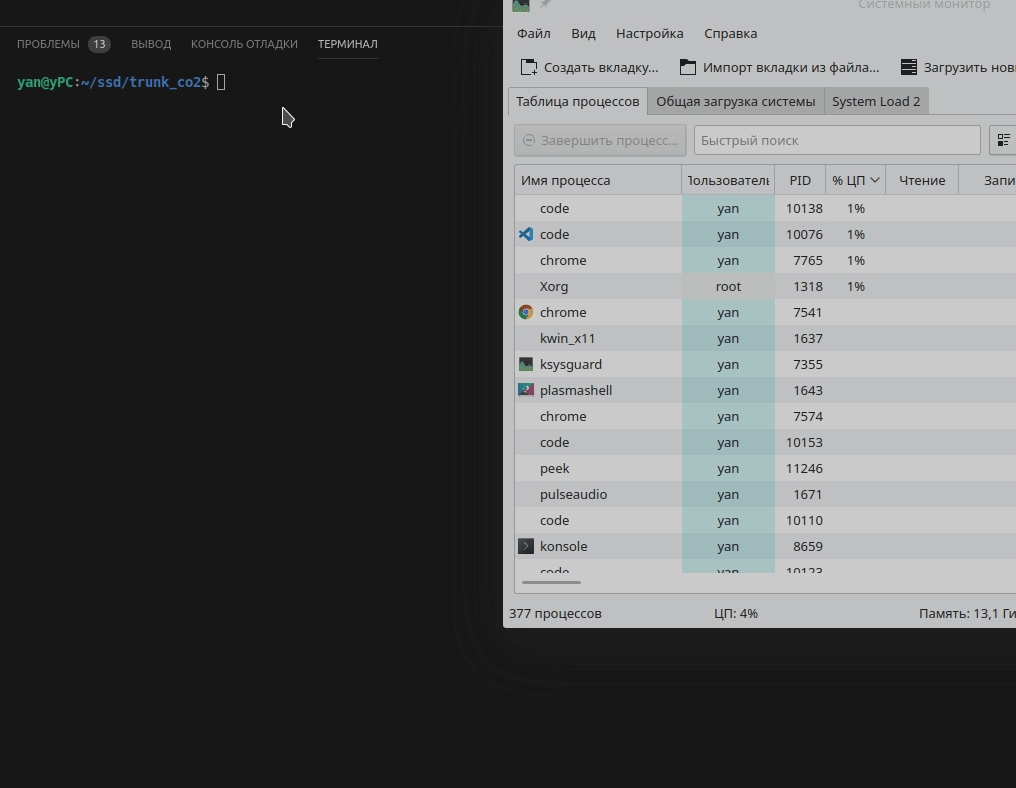
Task: Click inside the Быстрый поиск field
Action: 836,140
